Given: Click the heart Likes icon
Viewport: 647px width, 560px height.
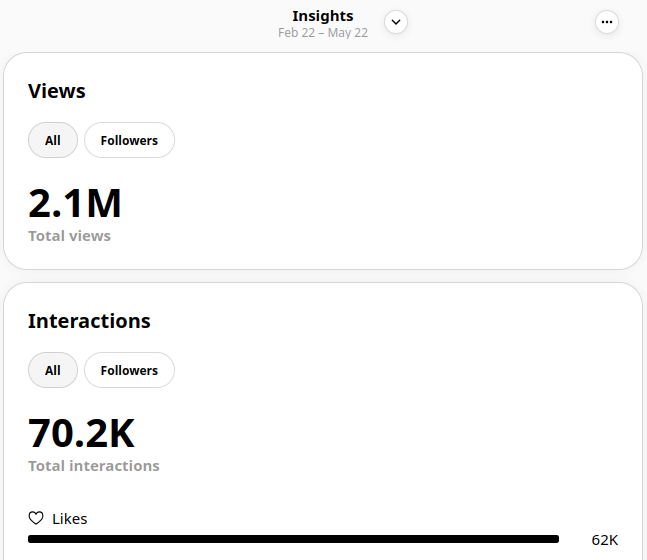Looking at the screenshot, I should [36, 518].
